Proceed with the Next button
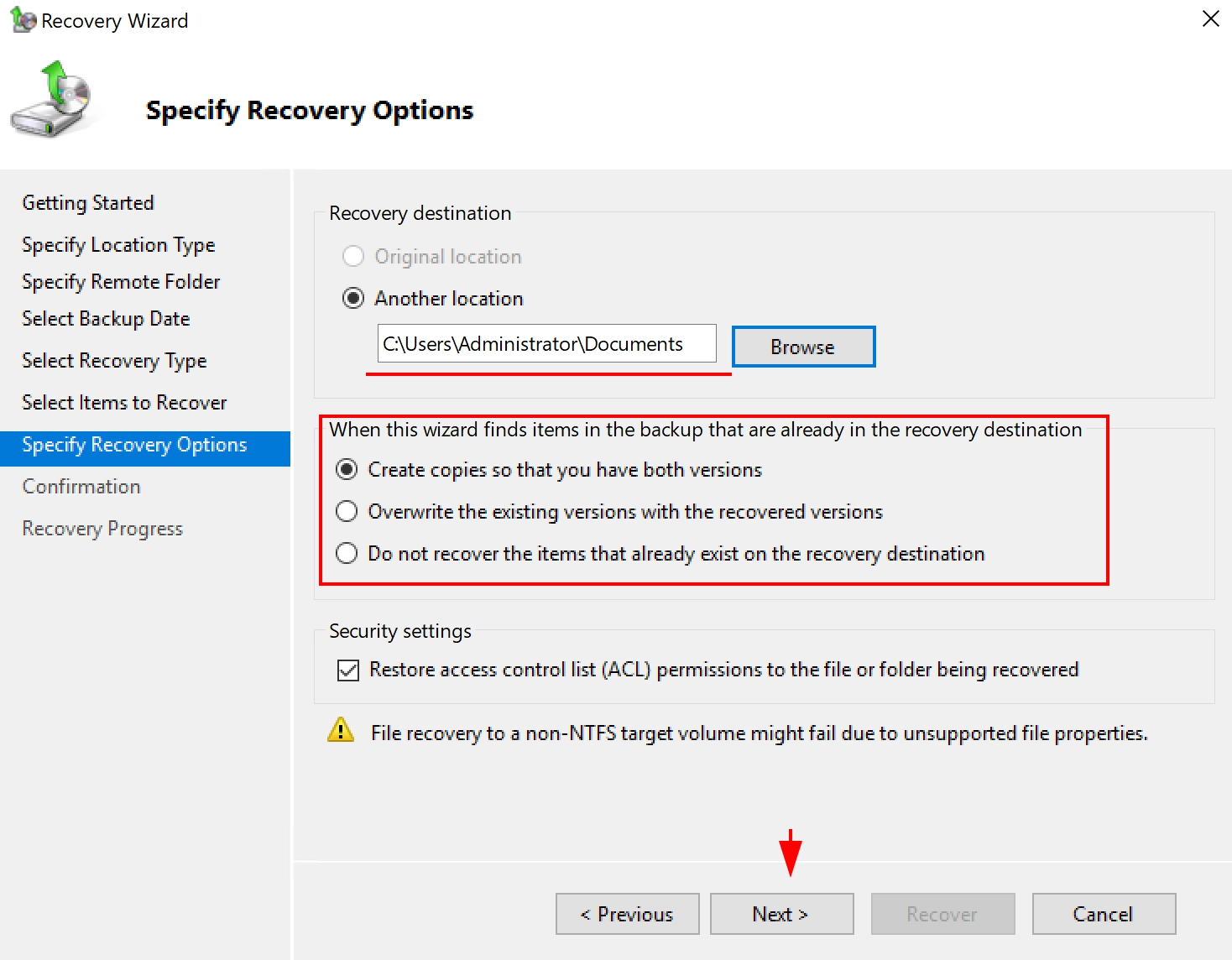 [x=781, y=914]
